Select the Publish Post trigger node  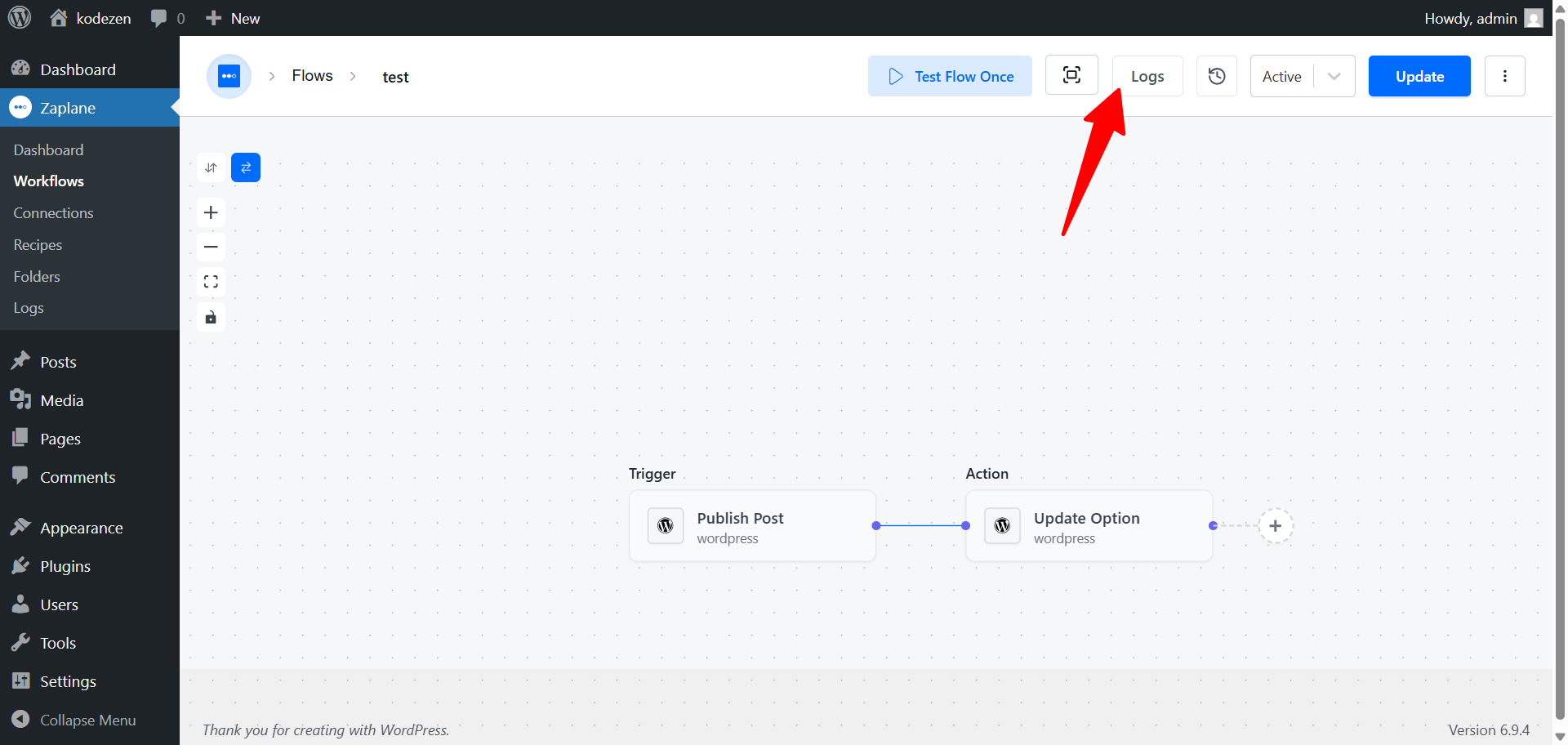752,526
